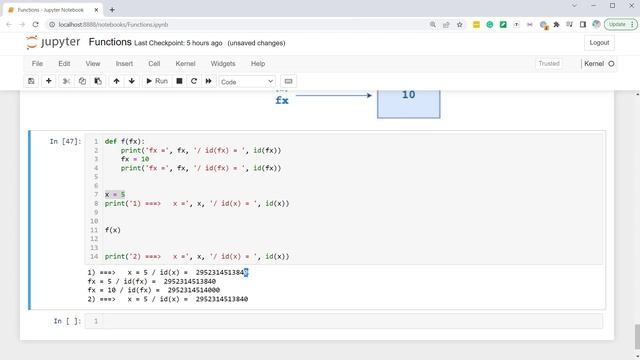640x360 pixels.
Task: Click the In [47]: cell prompt
Action: [65, 141]
